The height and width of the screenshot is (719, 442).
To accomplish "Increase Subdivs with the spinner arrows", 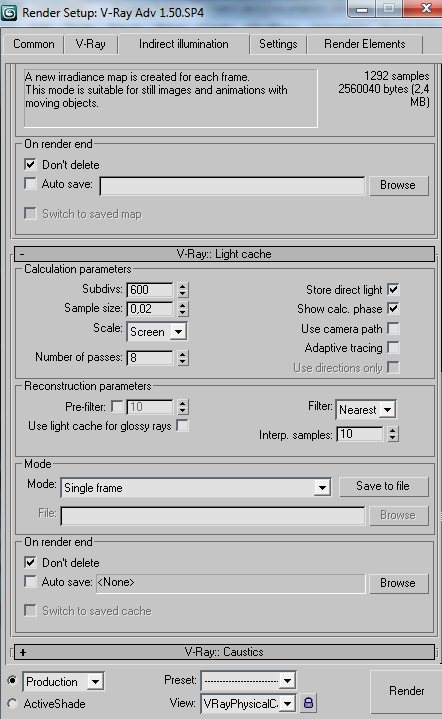I will point(182,286).
